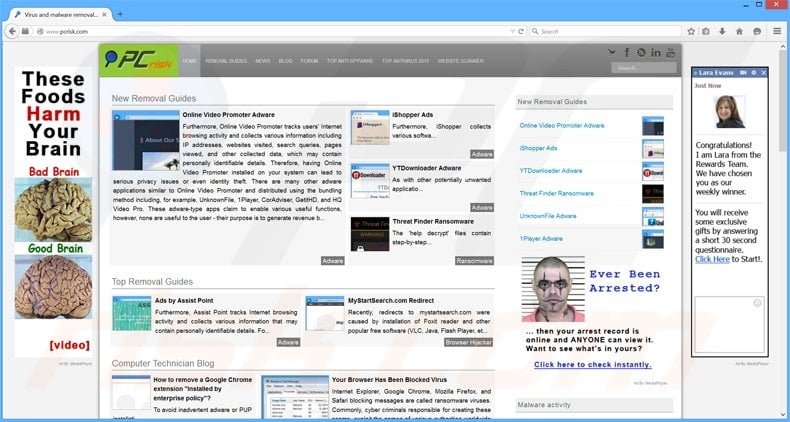Screen dimensions: 790x422
Task: Click the chat message text box
Action: [730, 324]
